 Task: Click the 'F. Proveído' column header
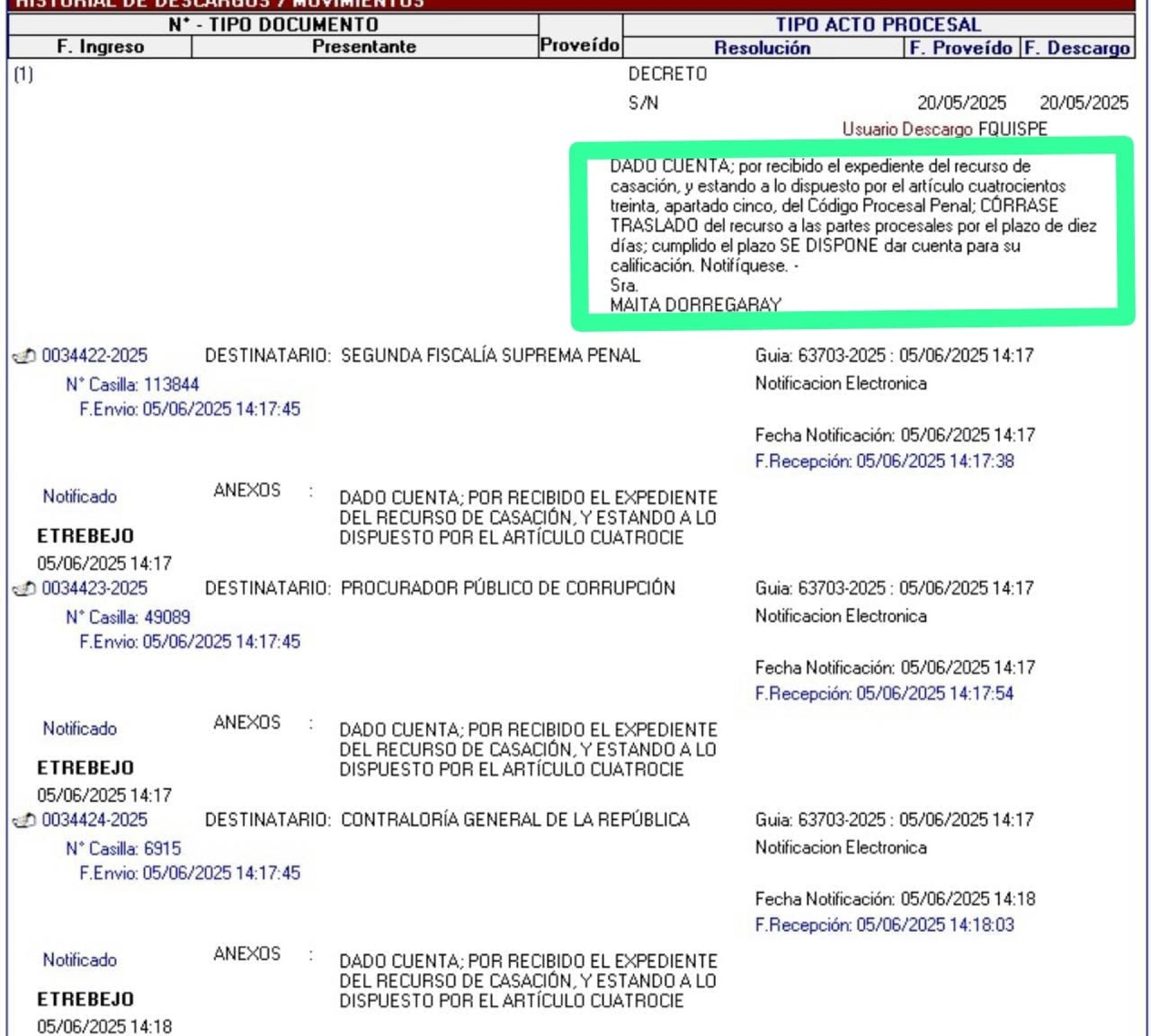coord(961,47)
